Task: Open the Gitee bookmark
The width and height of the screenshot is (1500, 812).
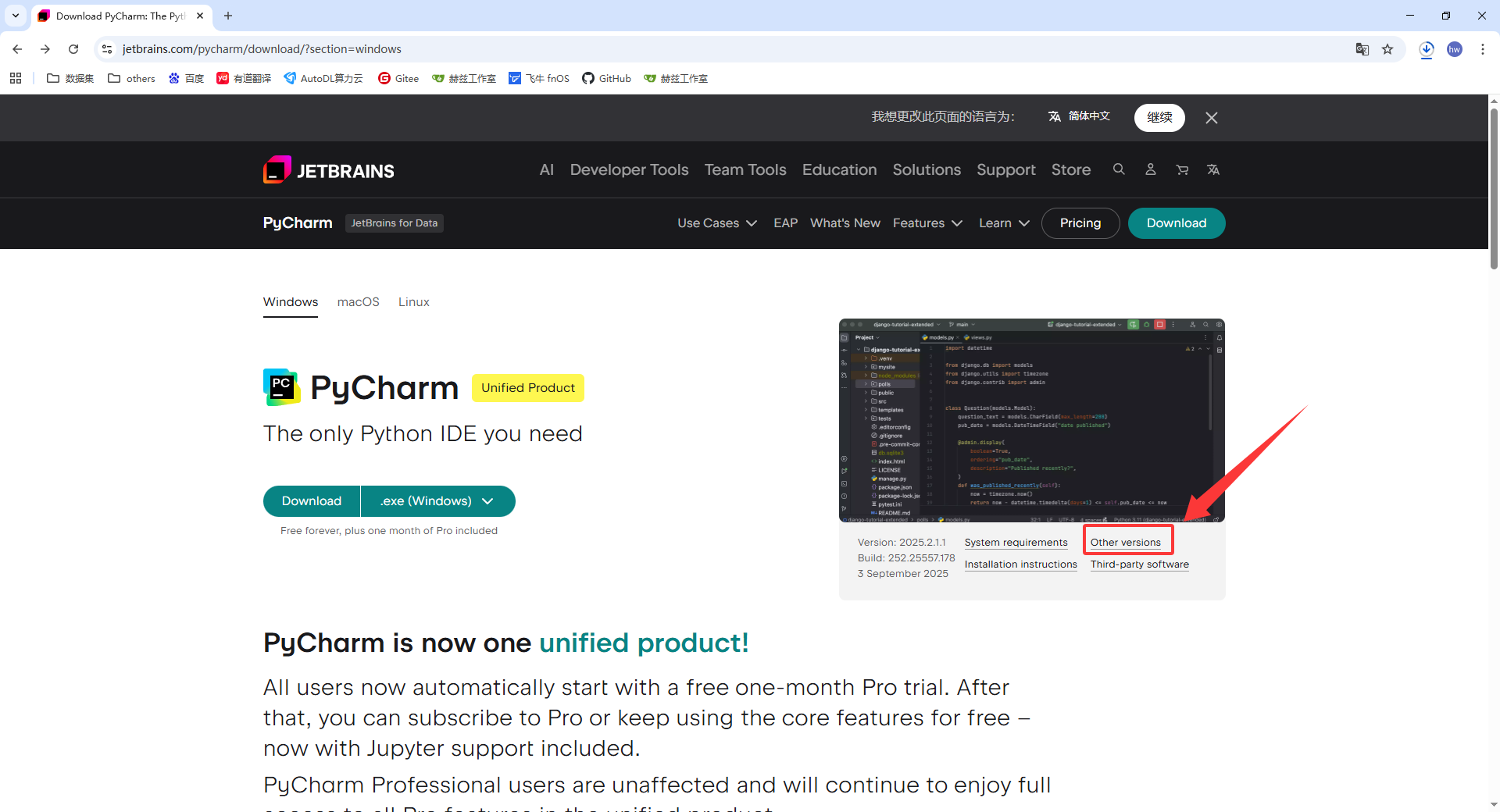Action: click(x=398, y=78)
